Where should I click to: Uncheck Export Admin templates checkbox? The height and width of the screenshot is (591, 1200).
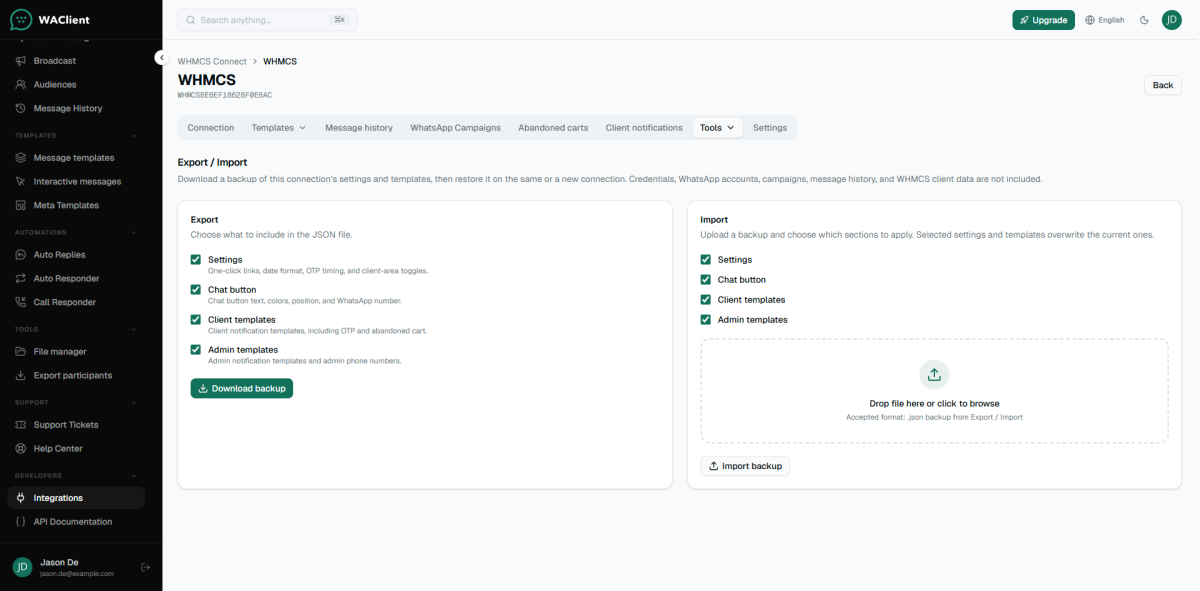click(196, 350)
